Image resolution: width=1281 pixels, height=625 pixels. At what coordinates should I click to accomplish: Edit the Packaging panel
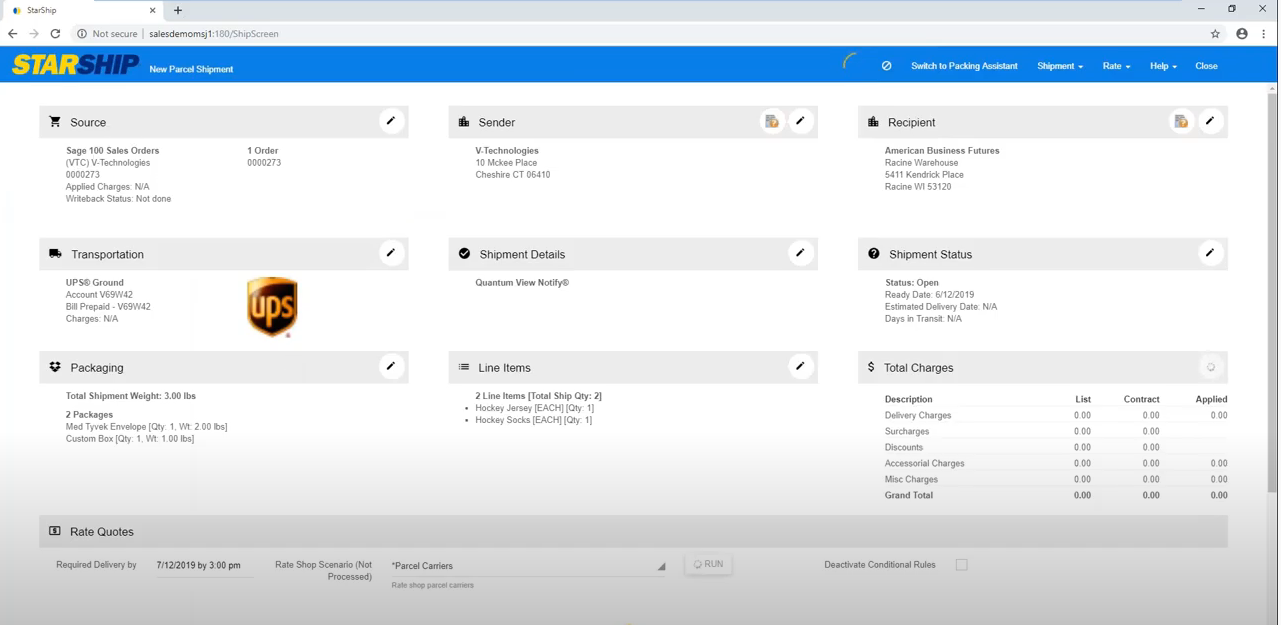(x=391, y=367)
